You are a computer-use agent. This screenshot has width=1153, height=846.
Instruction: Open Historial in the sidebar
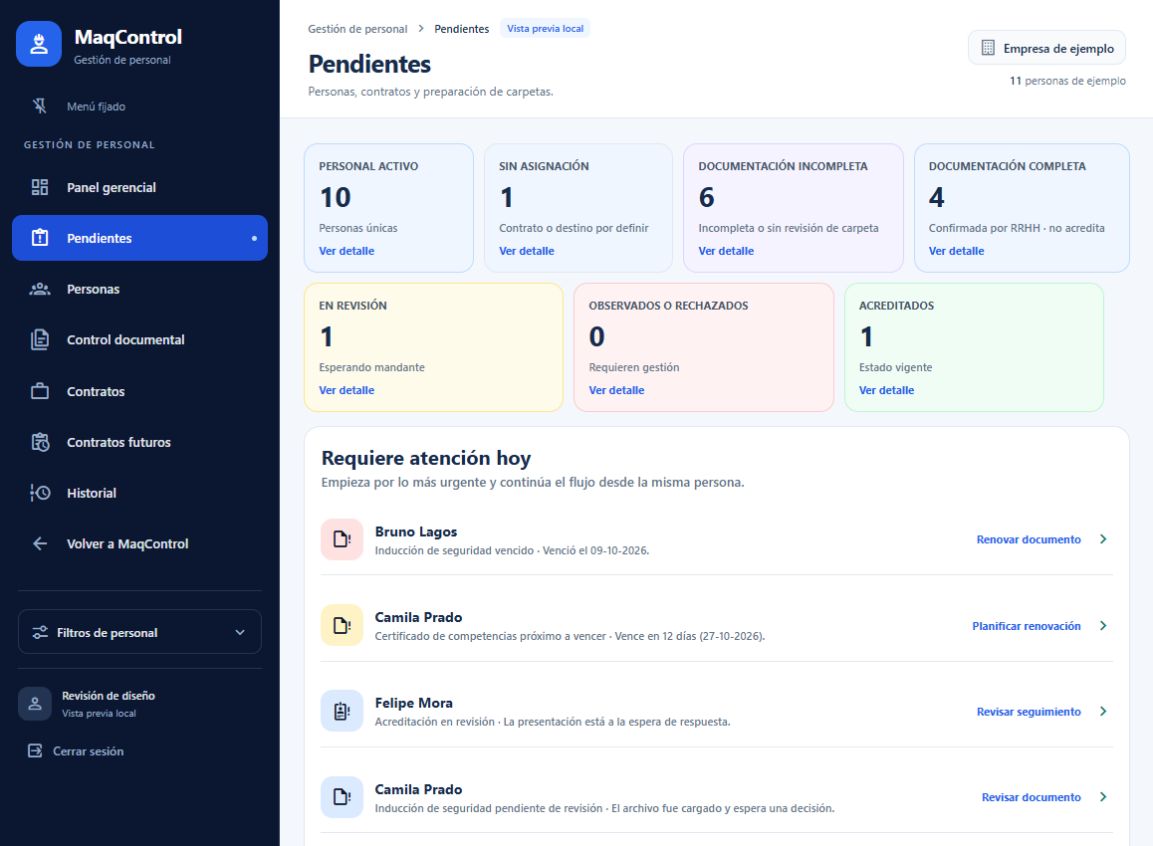click(x=140, y=492)
